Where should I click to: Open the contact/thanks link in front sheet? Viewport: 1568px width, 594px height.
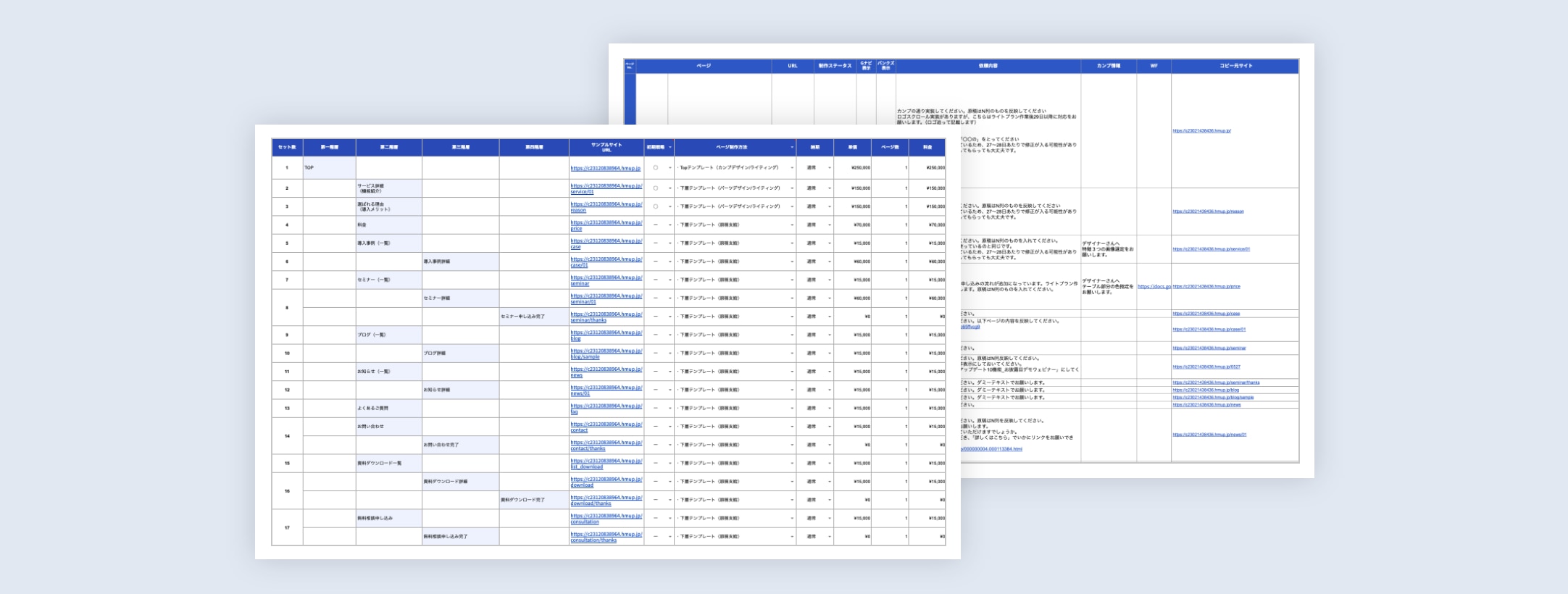coord(606,445)
